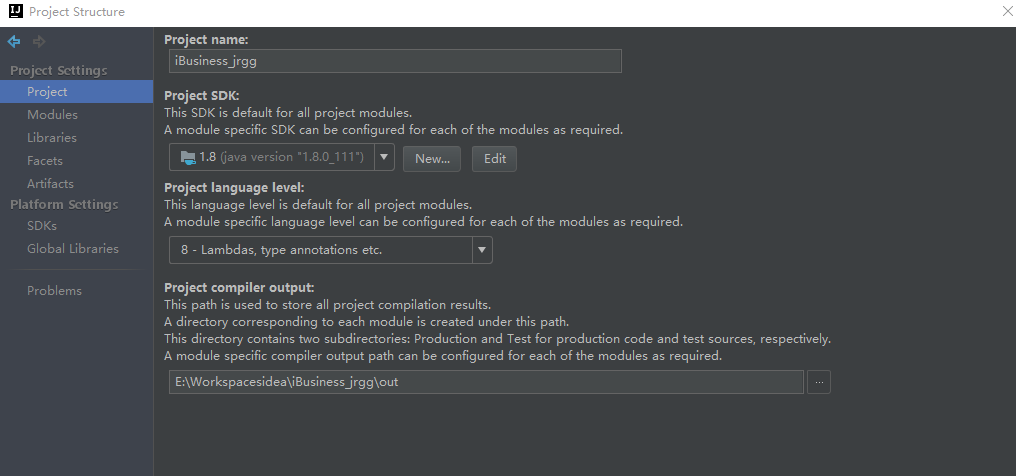1016x476 pixels.
Task: Browse for compiler output path (...)
Action: (x=819, y=382)
